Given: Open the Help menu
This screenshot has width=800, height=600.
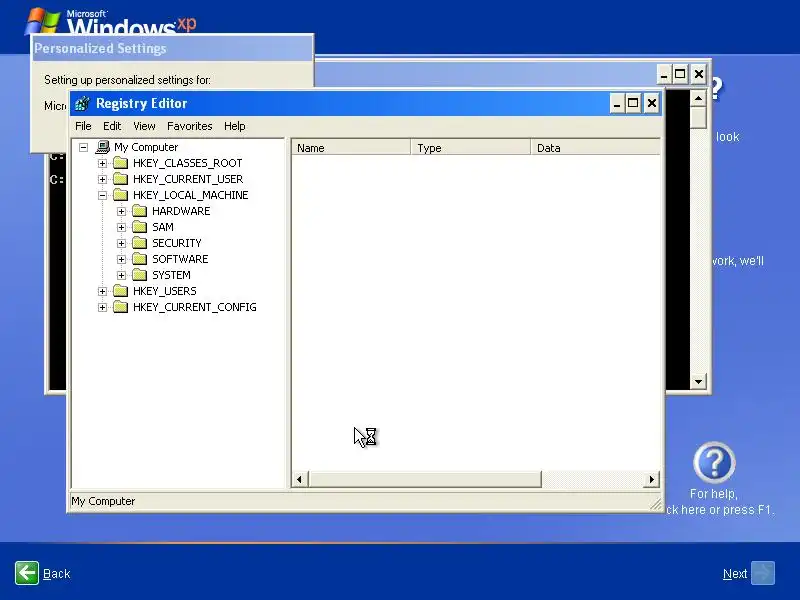Looking at the screenshot, I should (235, 126).
